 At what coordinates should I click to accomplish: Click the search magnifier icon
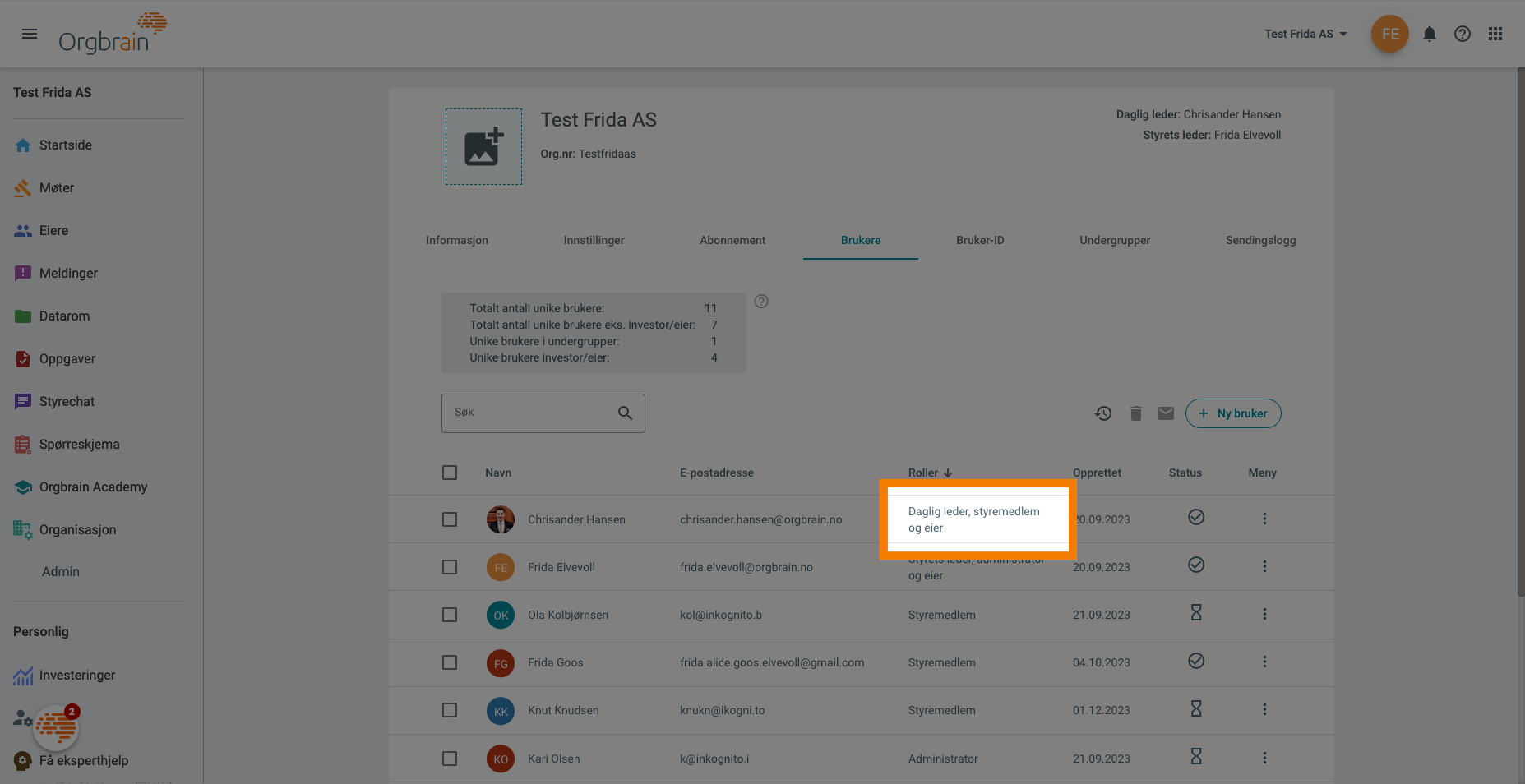626,413
